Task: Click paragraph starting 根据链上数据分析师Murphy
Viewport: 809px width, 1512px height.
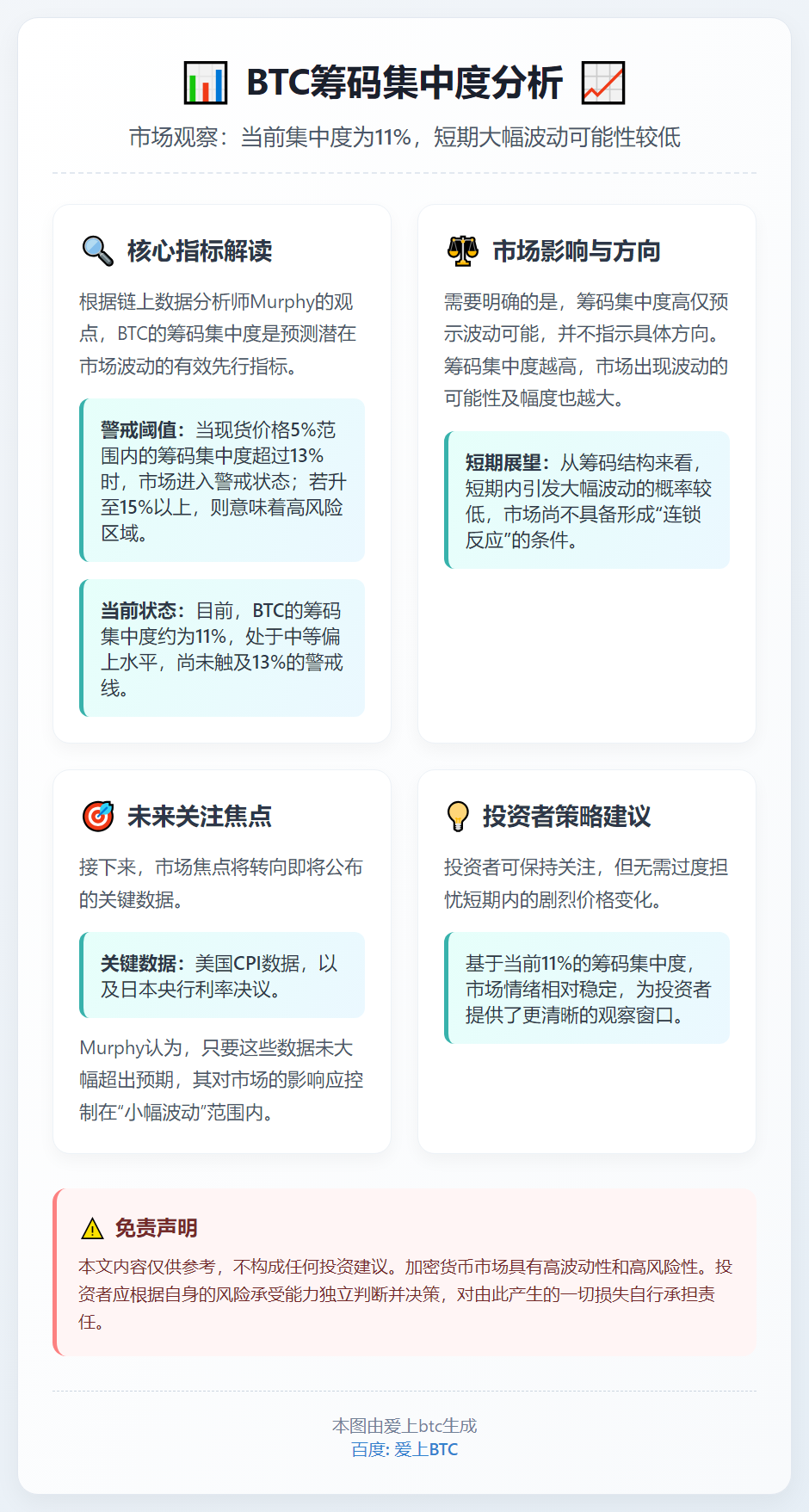Action: [x=222, y=334]
